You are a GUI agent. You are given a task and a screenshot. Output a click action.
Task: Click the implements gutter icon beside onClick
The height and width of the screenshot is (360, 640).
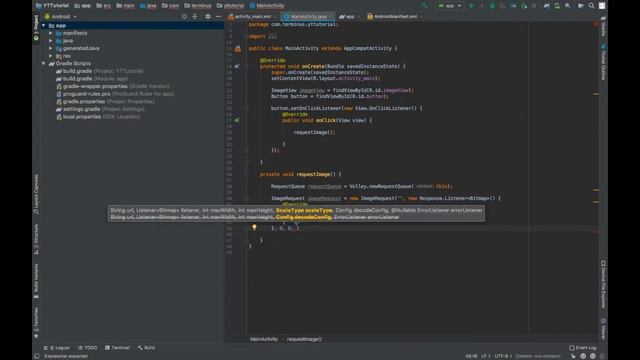click(237, 120)
